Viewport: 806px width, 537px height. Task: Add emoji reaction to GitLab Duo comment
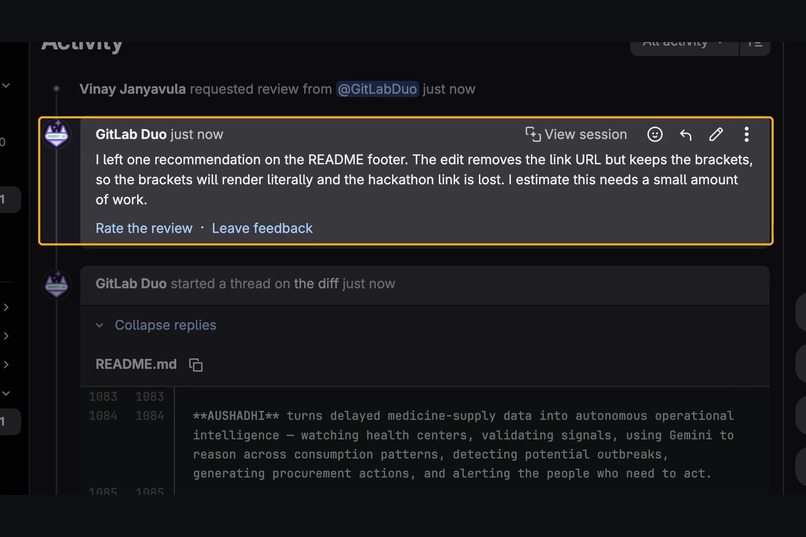(x=654, y=135)
